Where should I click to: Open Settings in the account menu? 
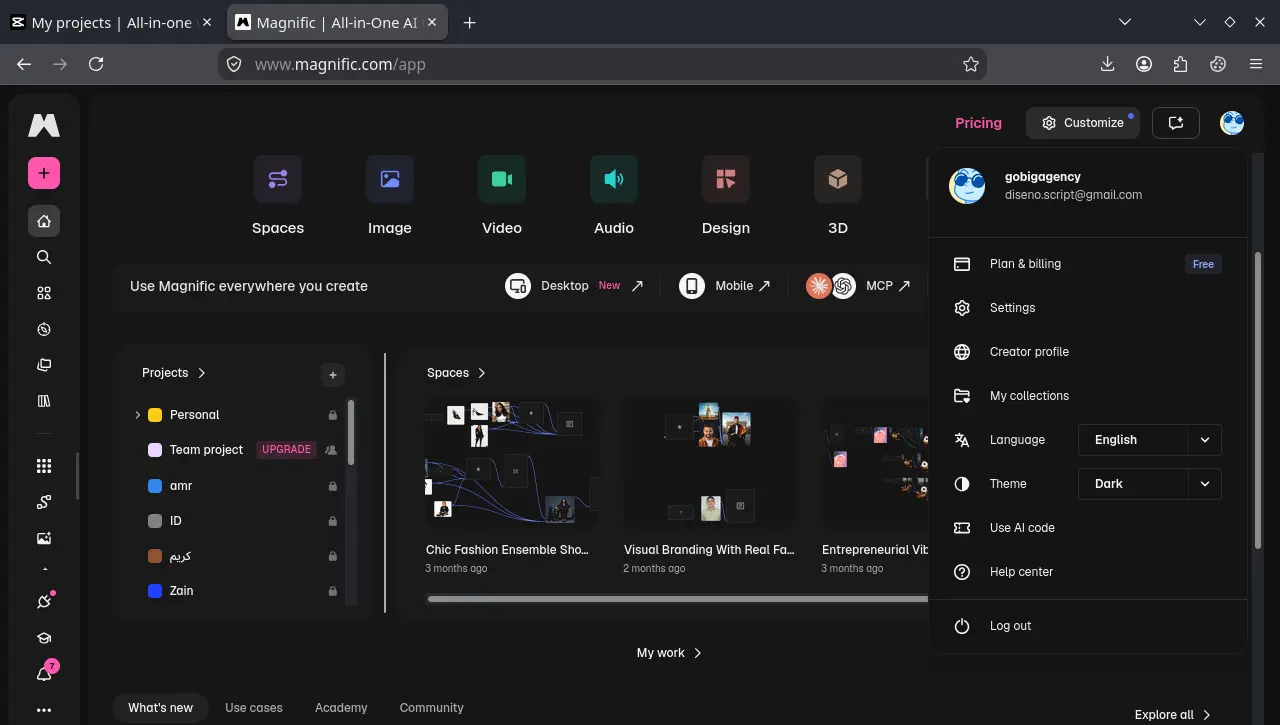1087,308
